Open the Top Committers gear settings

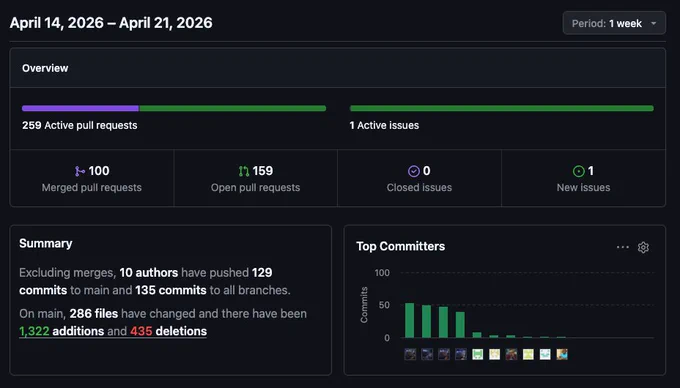643,247
